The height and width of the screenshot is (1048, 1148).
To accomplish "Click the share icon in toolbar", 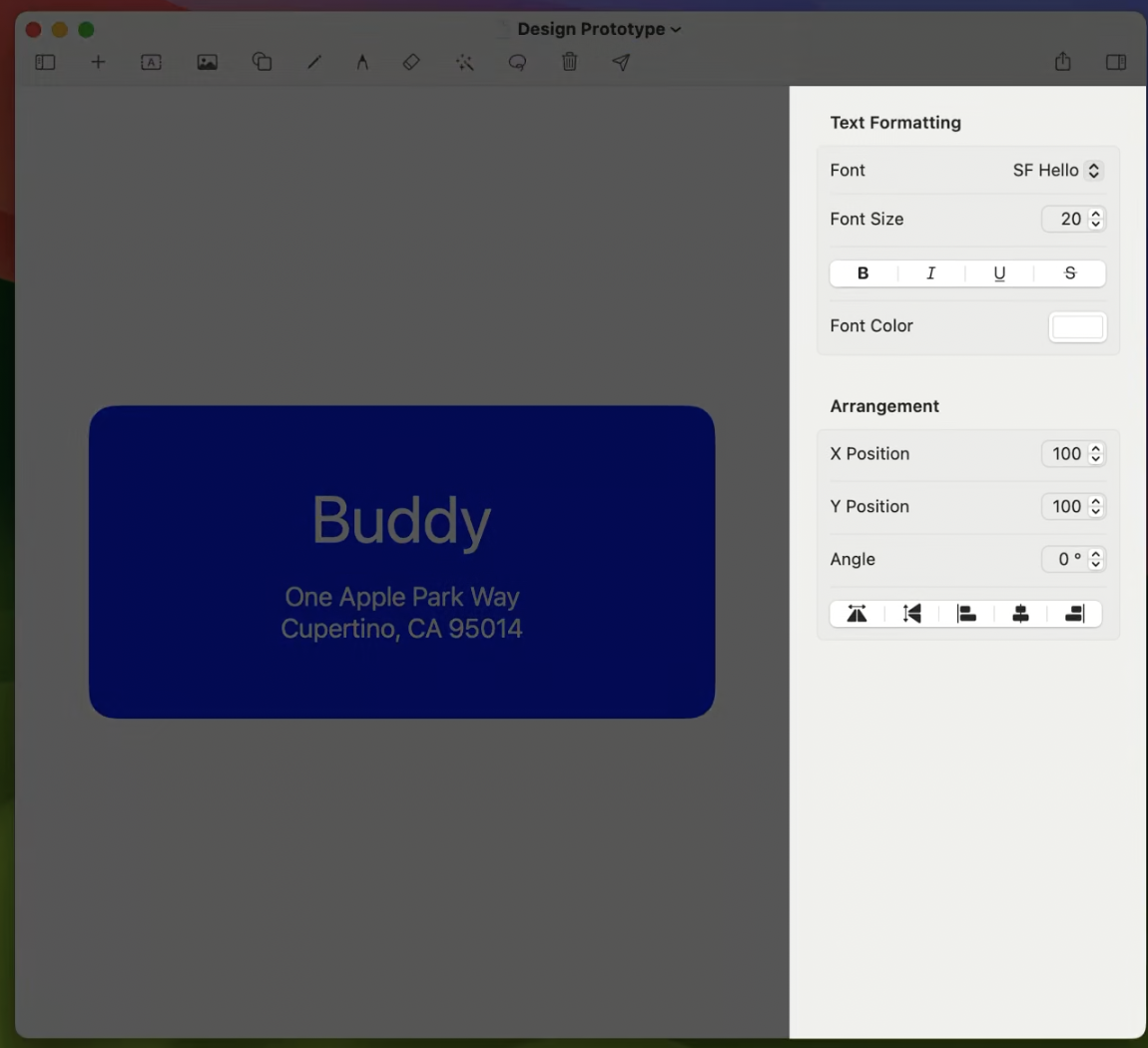I will tap(1063, 62).
